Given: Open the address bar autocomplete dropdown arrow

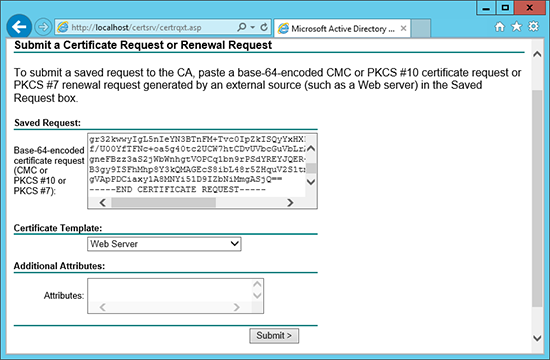Looking at the screenshot, I should (253, 27).
